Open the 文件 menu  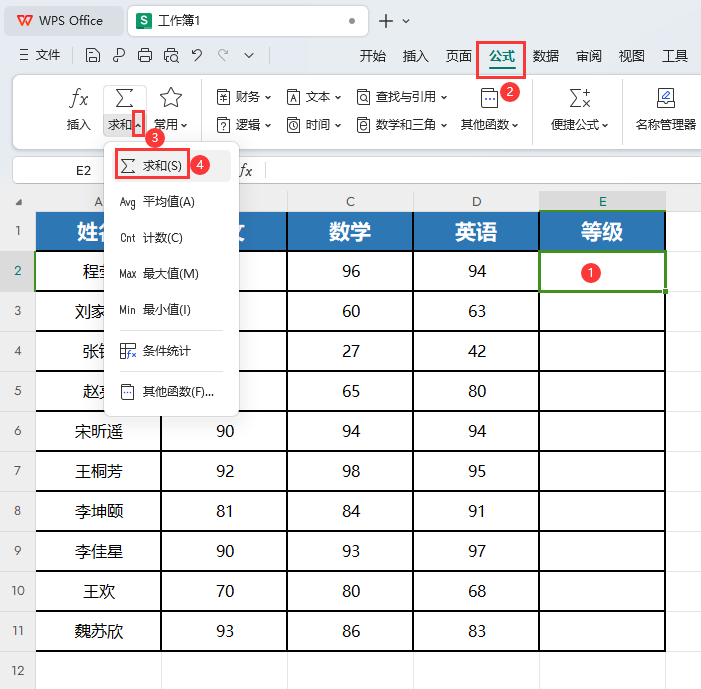point(40,55)
